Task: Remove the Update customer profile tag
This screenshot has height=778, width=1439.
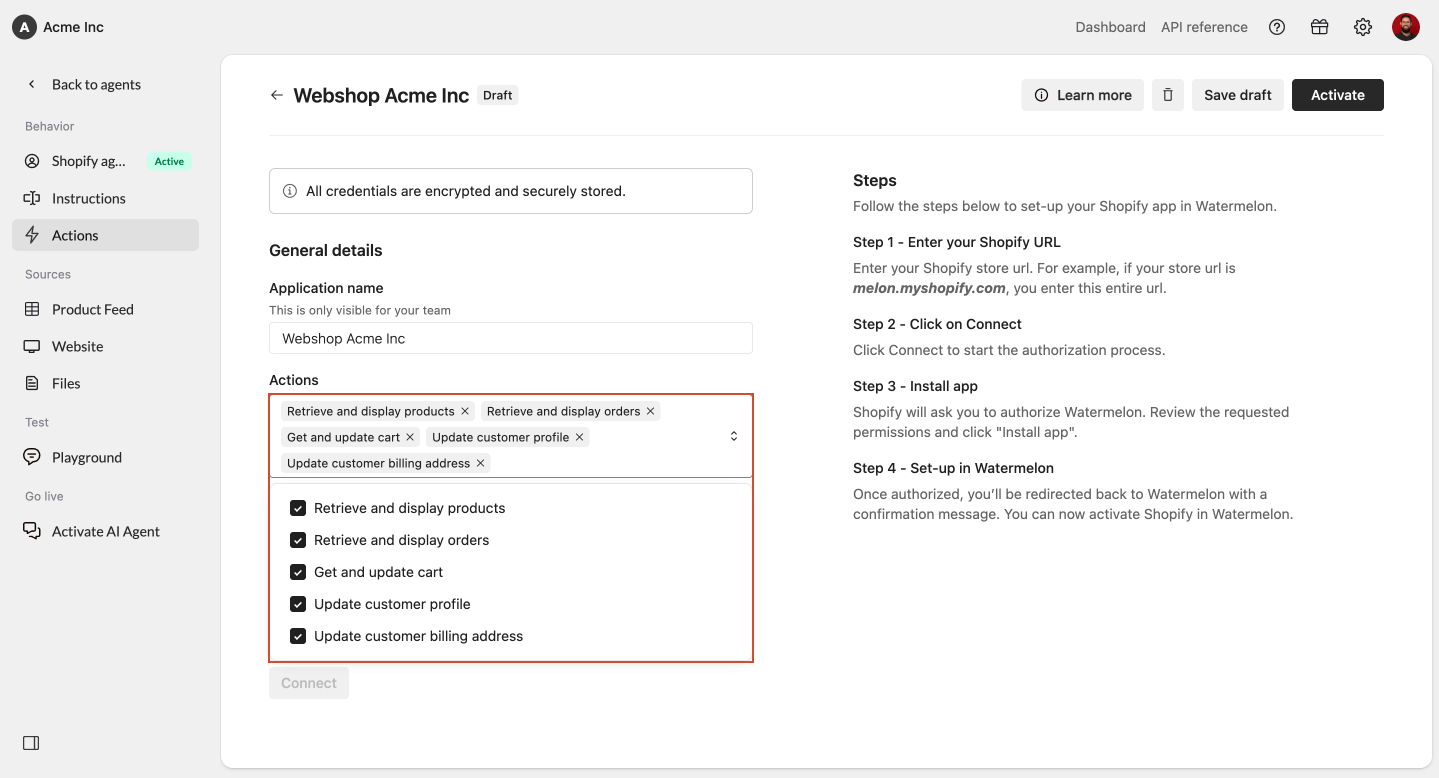Action: (x=579, y=437)
